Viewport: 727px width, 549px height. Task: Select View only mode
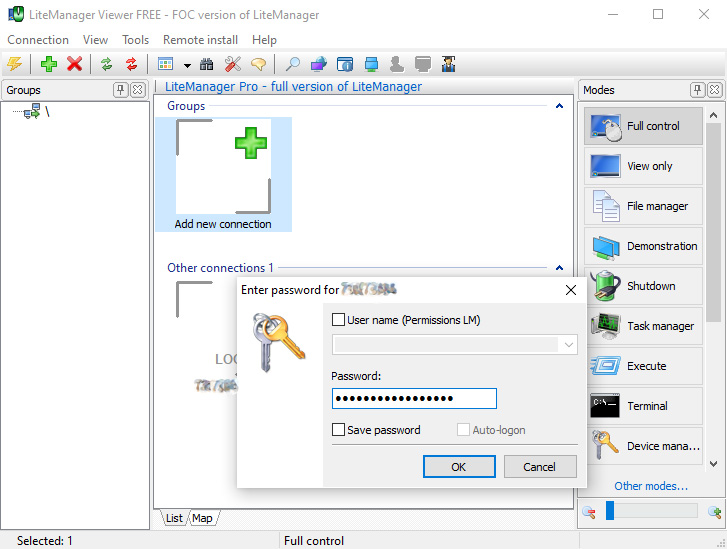click(x=644, y=166)
